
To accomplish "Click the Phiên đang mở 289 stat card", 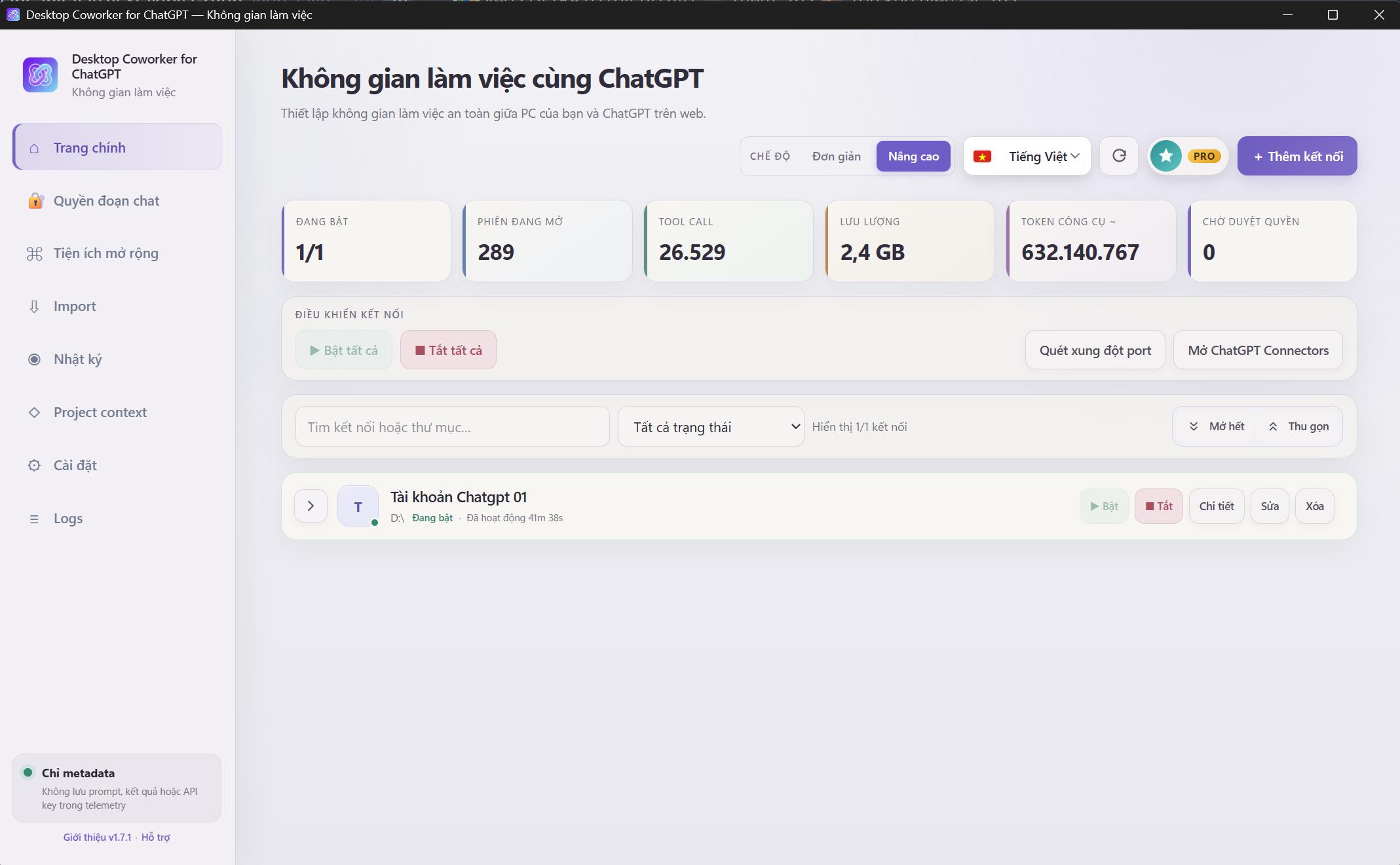I will 548,241.
